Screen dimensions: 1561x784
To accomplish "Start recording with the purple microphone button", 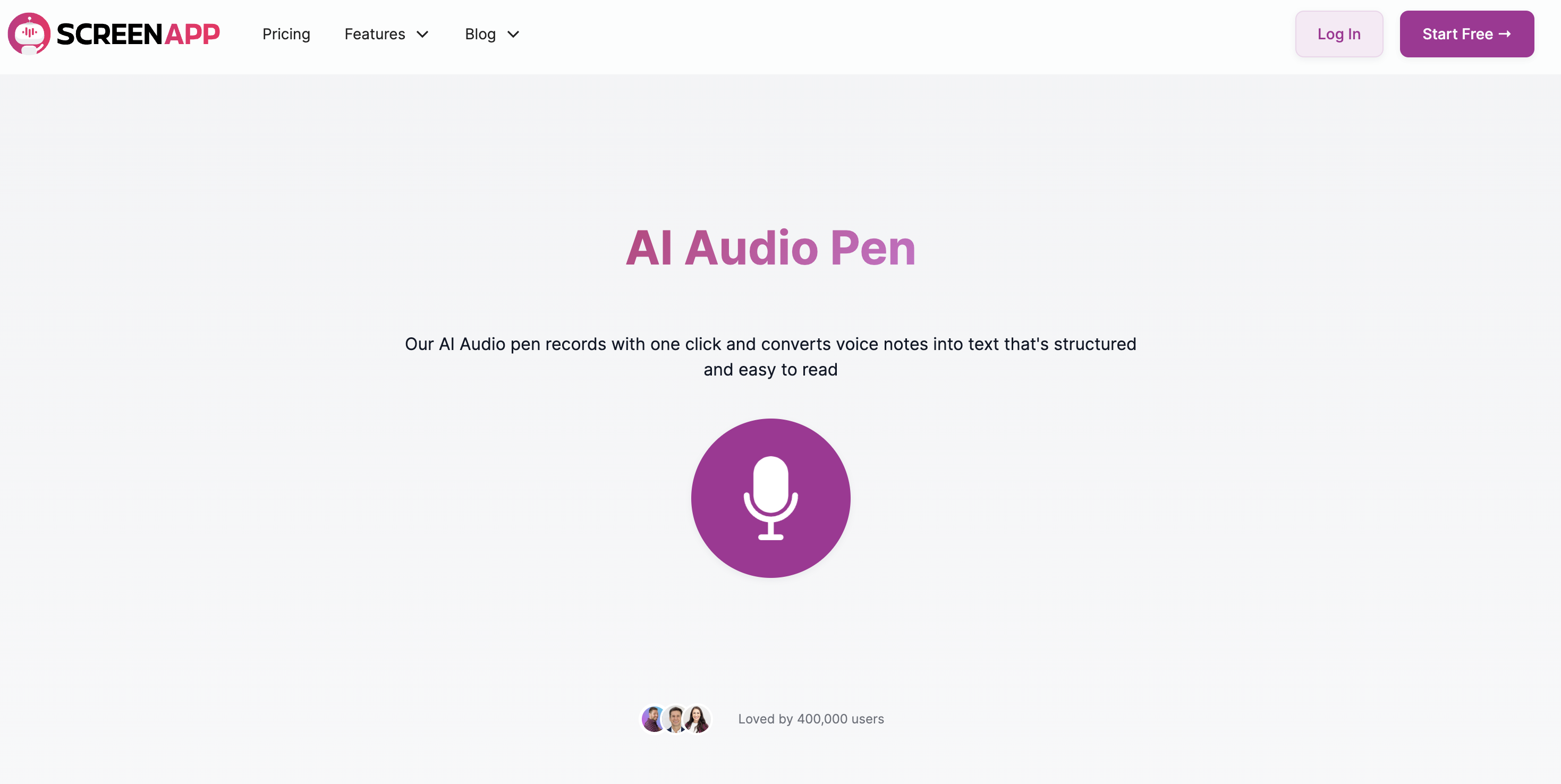I will point(770,497).
